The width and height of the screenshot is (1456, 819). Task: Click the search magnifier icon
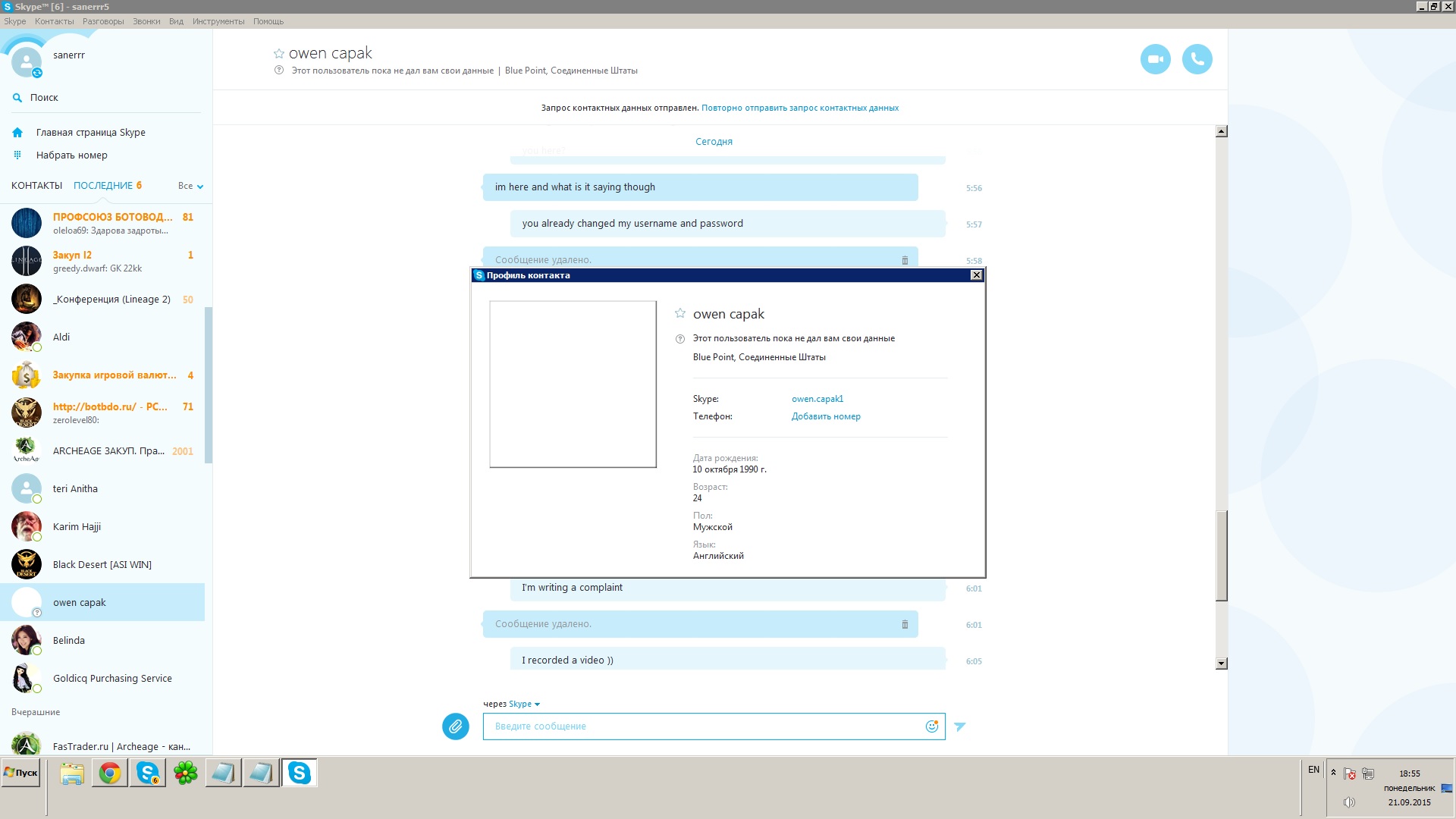pos(17,98)
